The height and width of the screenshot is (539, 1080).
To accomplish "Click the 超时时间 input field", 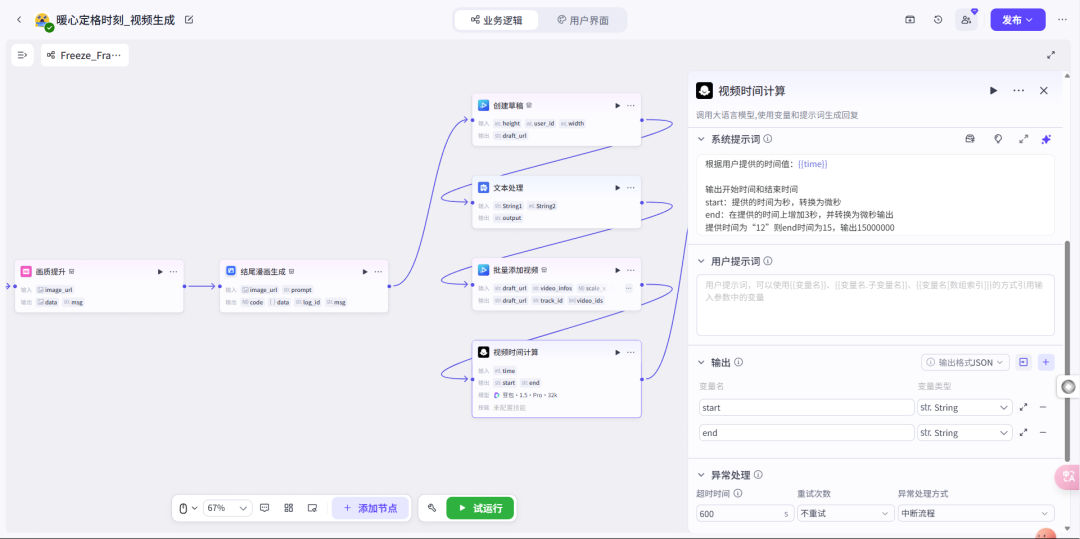I will [x=745, y=514].
